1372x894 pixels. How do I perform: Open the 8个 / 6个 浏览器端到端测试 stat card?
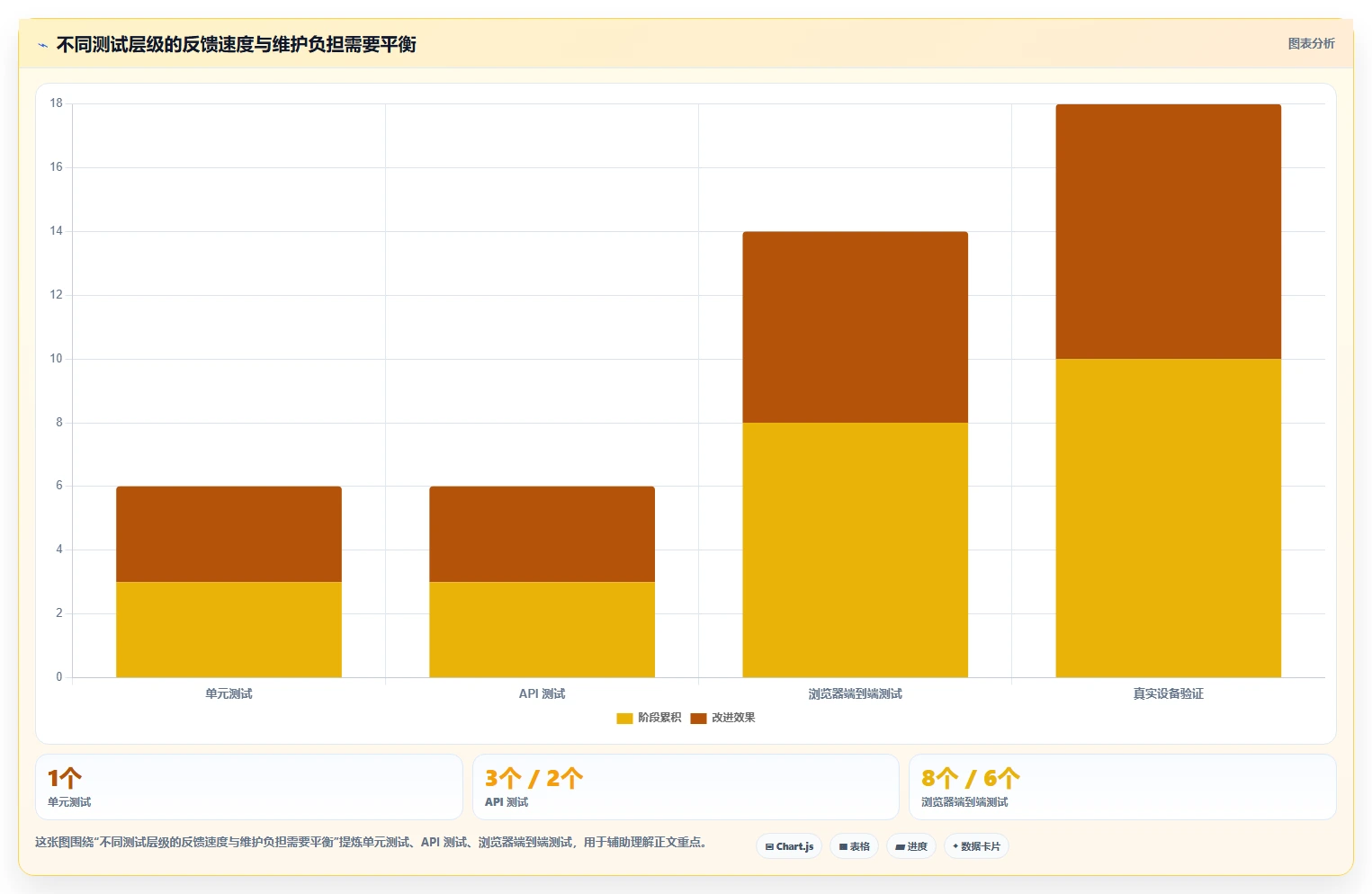pos(1123,787)
